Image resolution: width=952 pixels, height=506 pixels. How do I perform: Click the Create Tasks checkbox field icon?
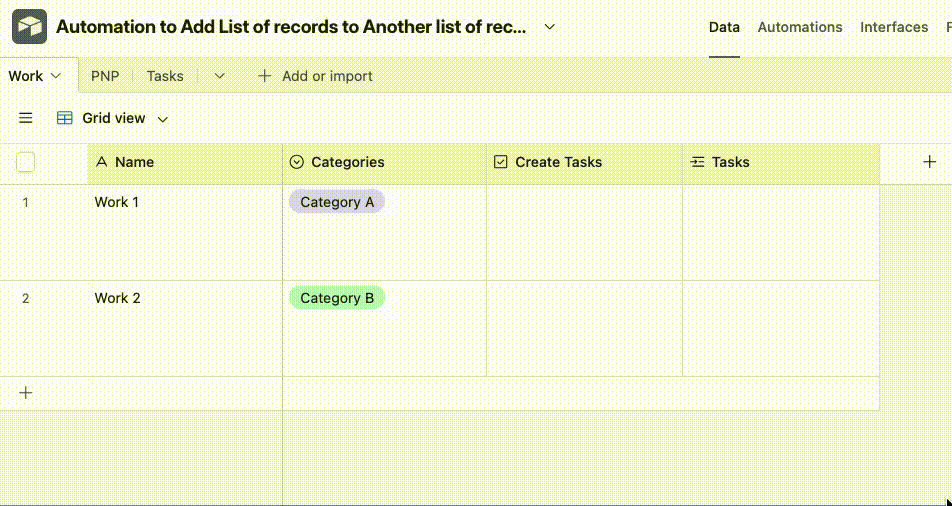[501, 162]
